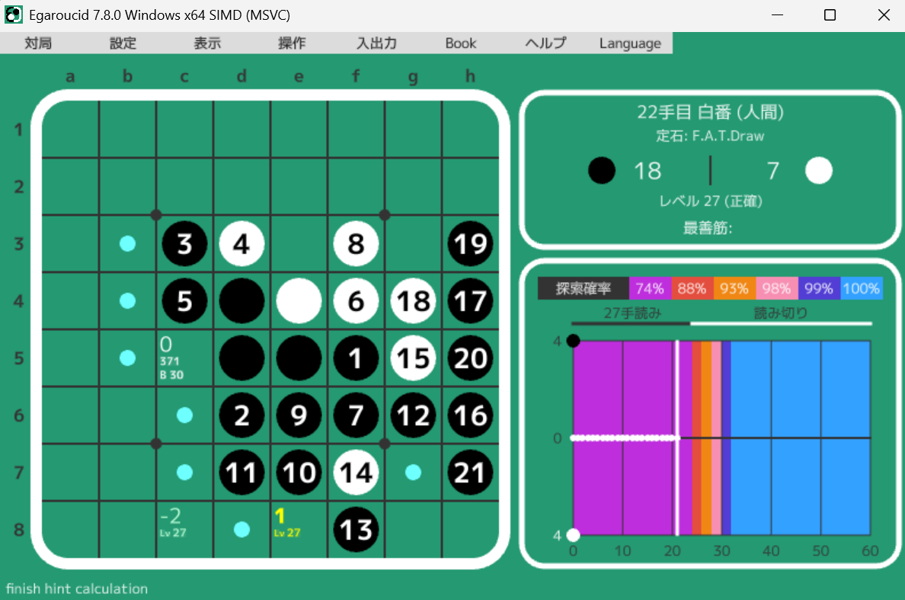Screen dimensions: 905x600
Task: Click the black stone icon beside score 18
Action: [x=602, y=171]
